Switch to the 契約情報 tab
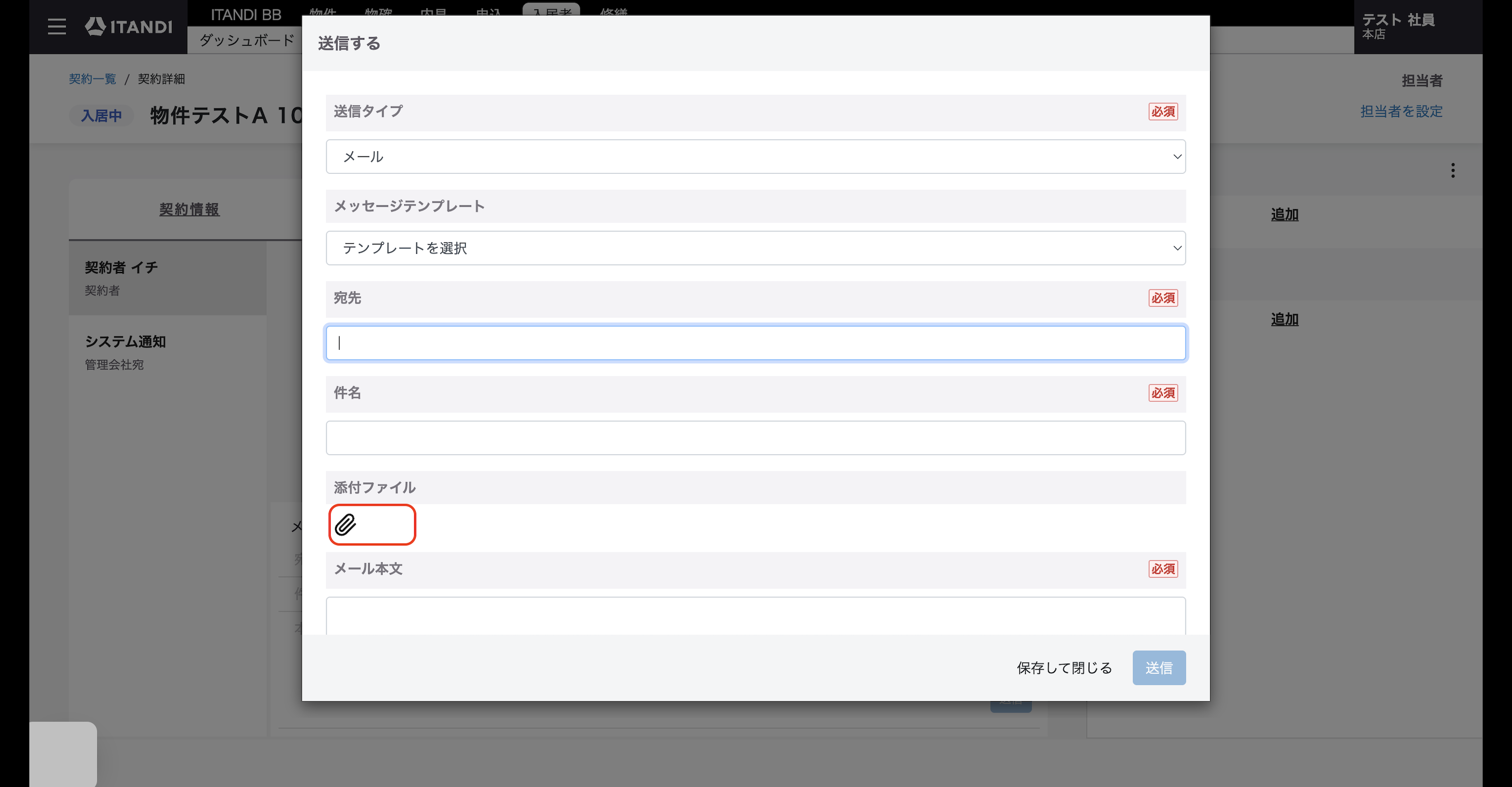 click(x=189, y=209)
